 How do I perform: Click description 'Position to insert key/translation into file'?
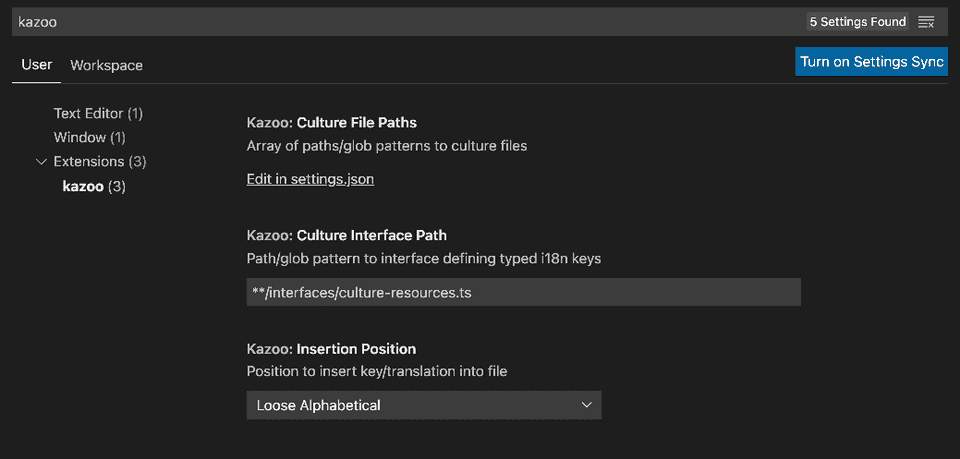(x=377, y=371)
